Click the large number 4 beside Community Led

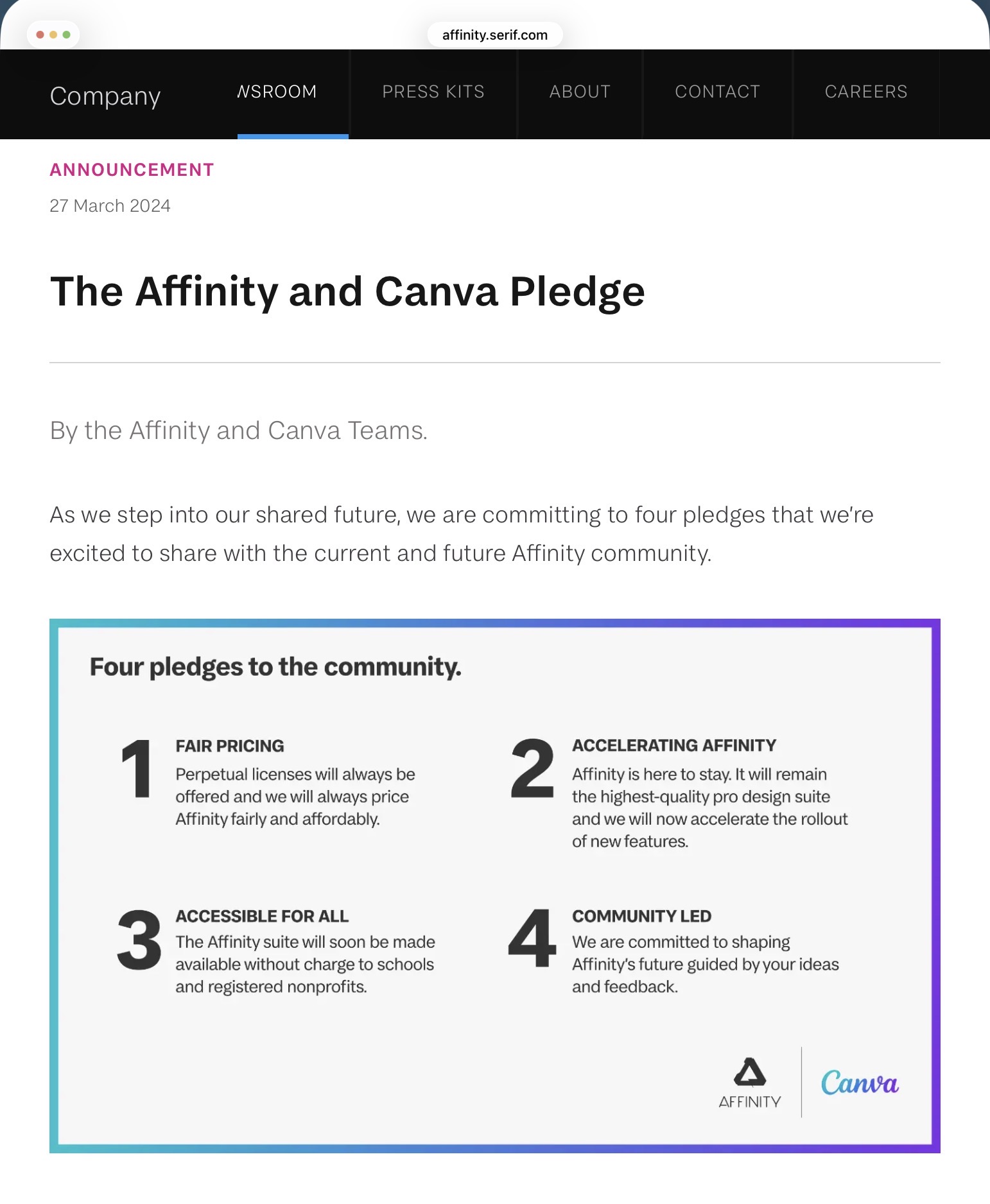tap(532, 938)
